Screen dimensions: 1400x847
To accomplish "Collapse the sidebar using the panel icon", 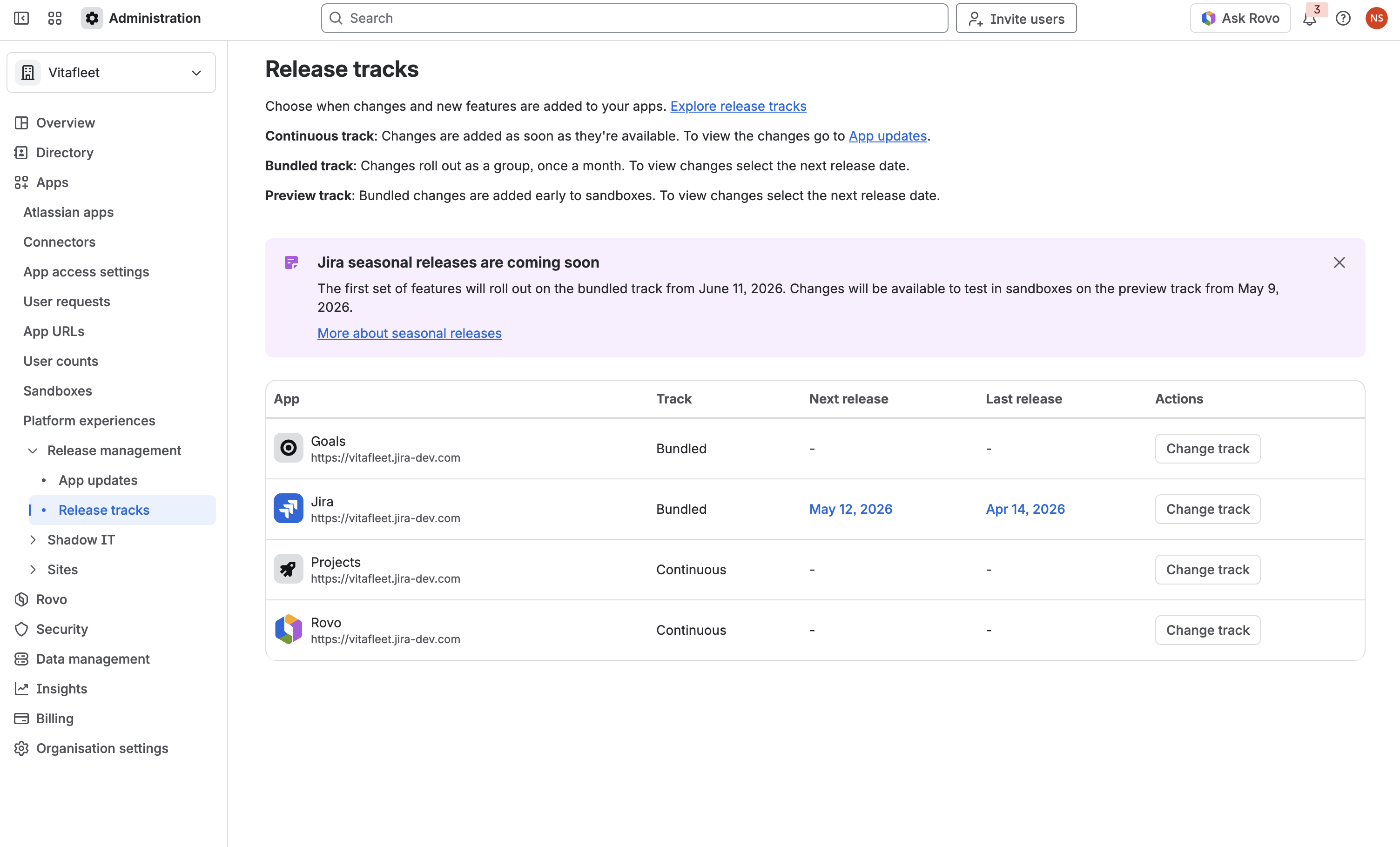I will point(21,18).
